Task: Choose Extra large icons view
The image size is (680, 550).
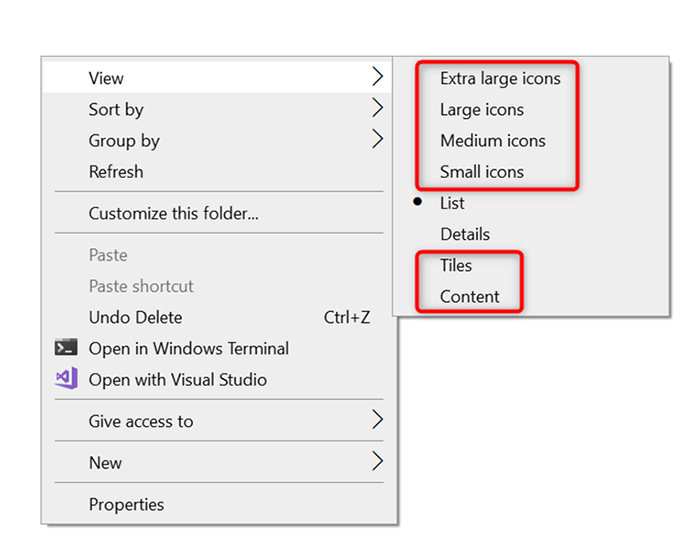Action: click(x=500, y=78)
